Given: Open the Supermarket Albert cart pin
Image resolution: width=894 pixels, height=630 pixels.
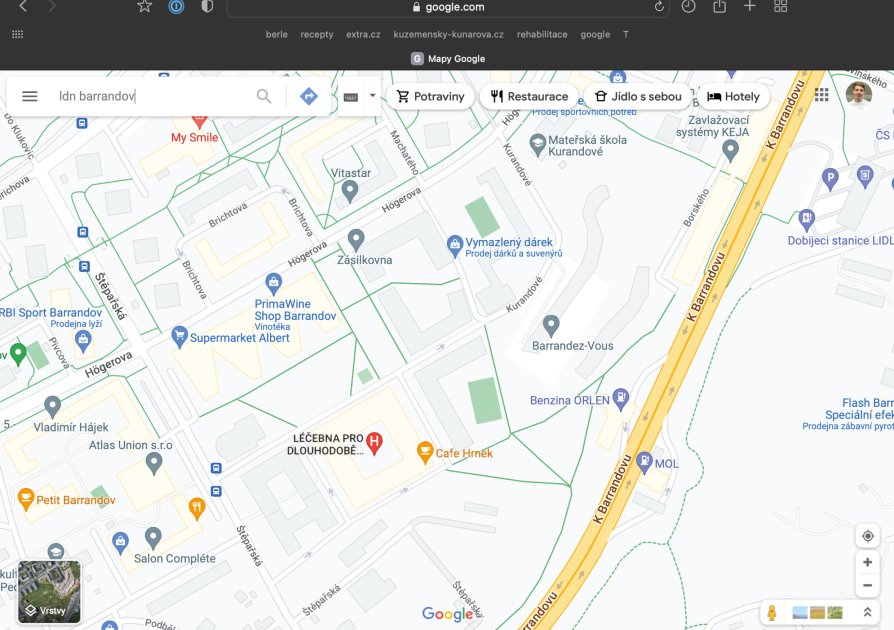Looking at the screenshot, I should (180, 337).
